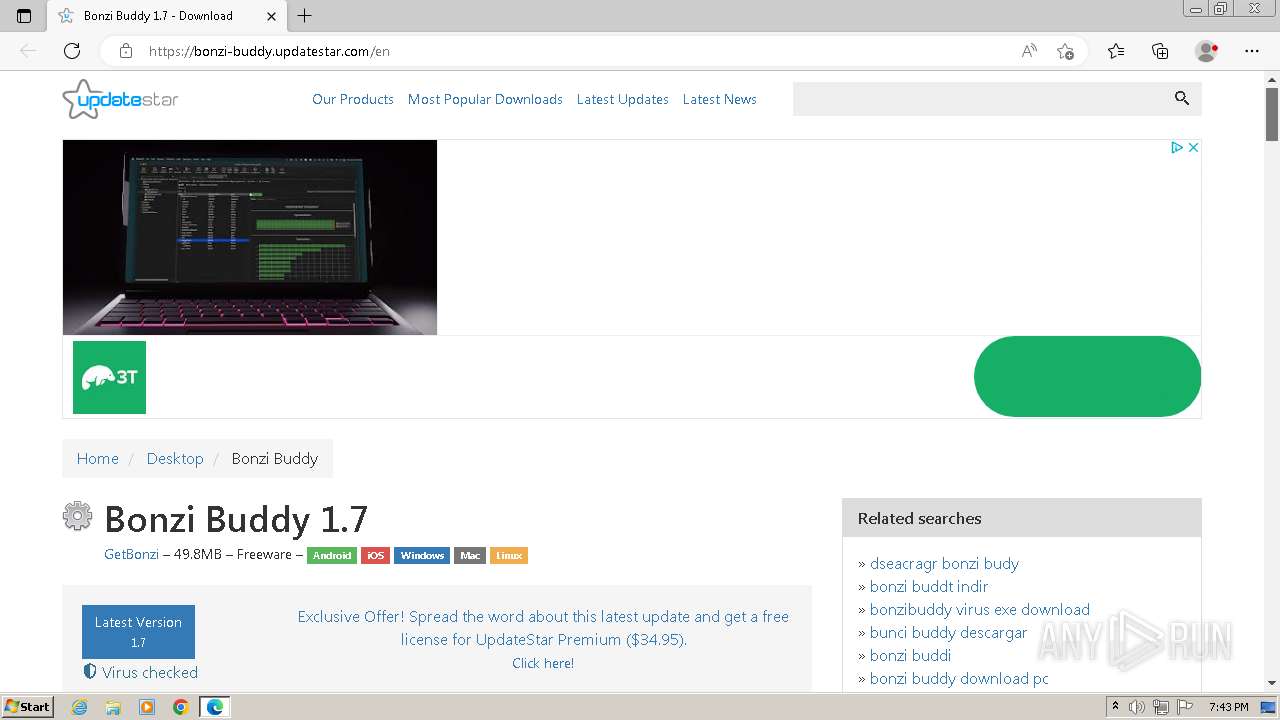Open 'bunci buddy descargar' search
Screen dimensions: 1280x720
tap(948, 632)
